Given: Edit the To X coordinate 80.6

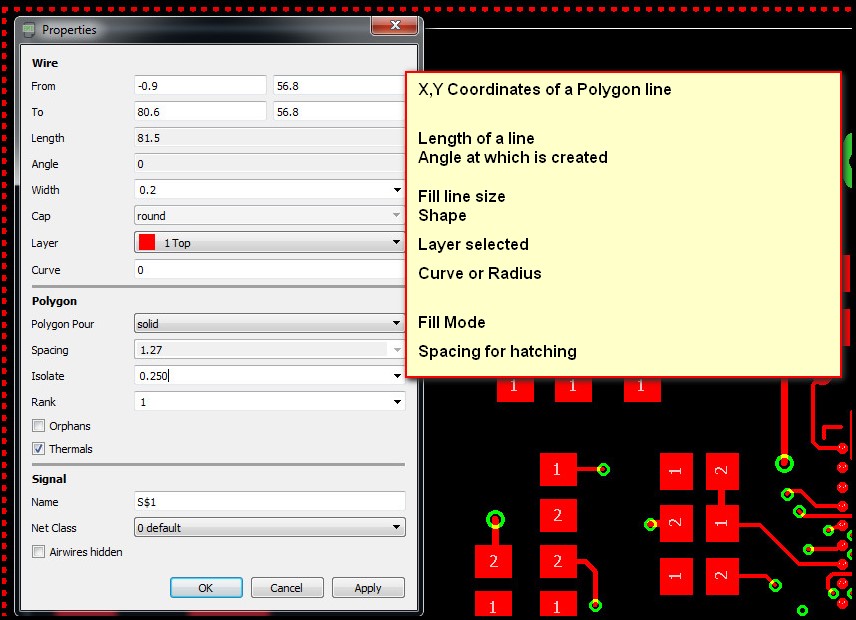Looking at the screenshot, I should pyautogui.click(x=200, y=112).
